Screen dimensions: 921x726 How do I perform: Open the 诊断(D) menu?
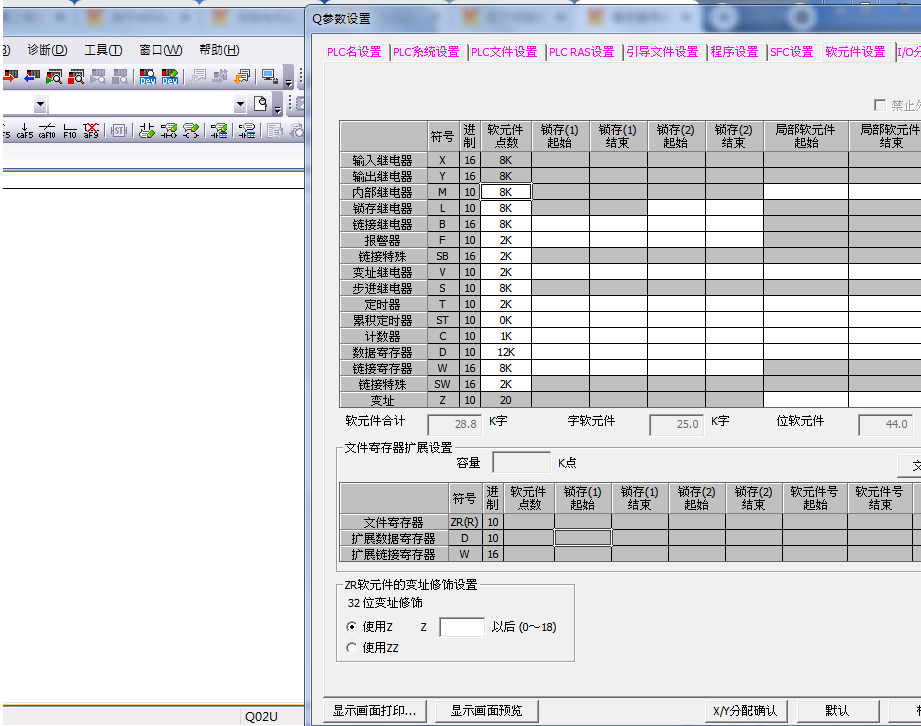tap(47, 50)
